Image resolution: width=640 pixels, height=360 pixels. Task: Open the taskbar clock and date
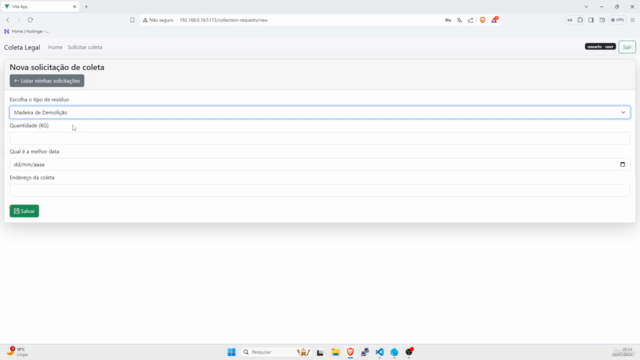622,352
